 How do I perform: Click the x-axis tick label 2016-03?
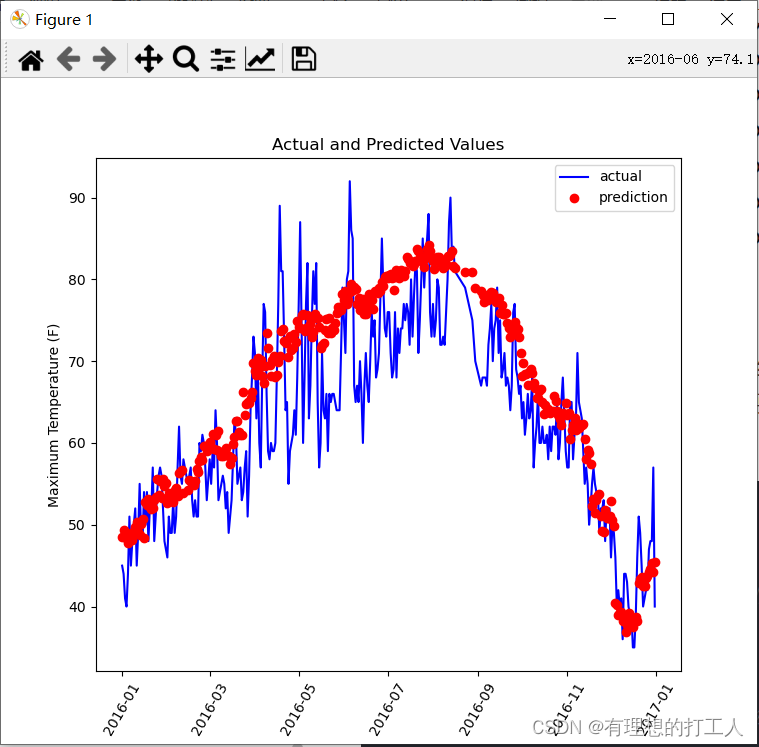(208, 710)
